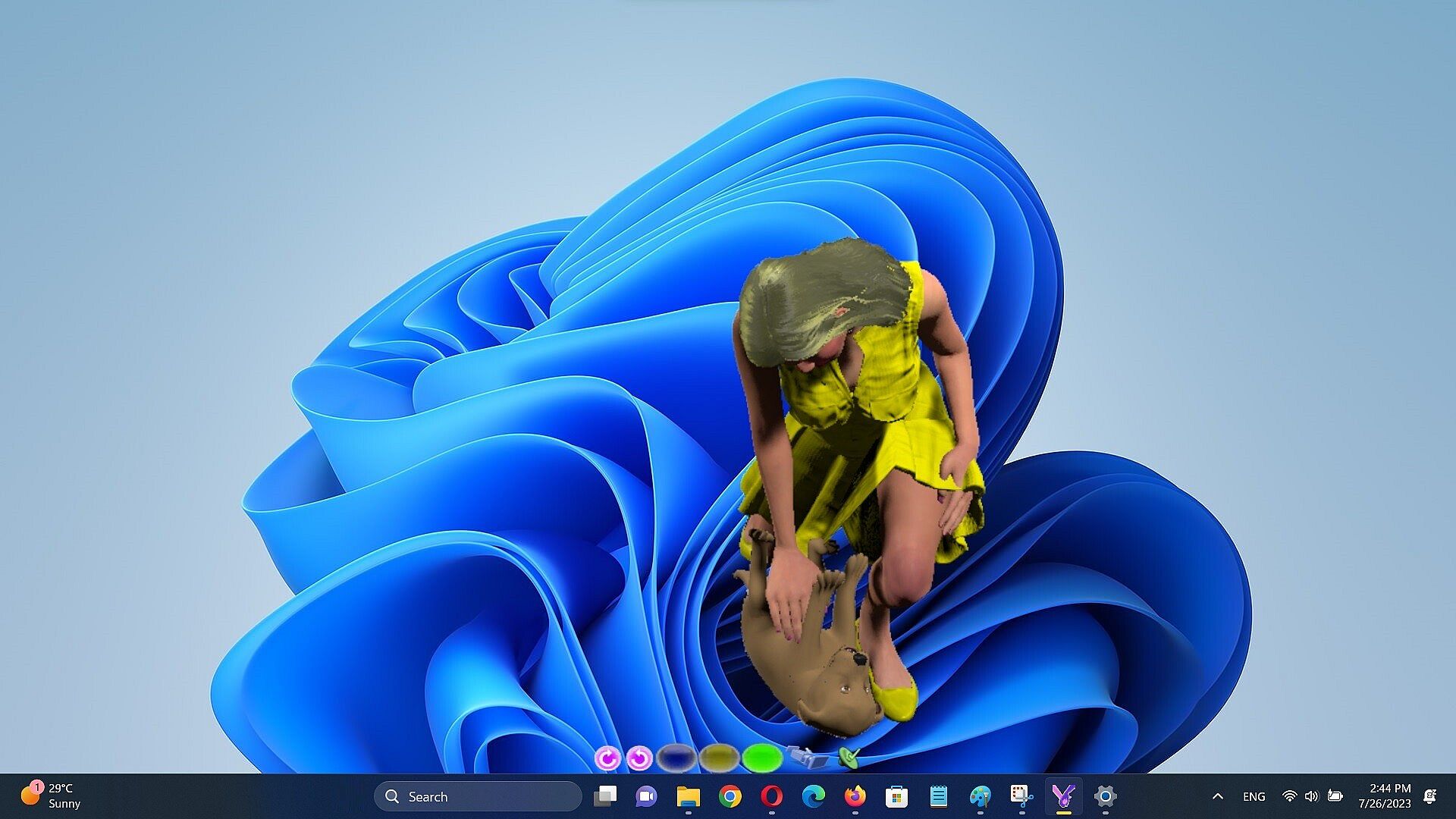The image size is (1456, 819).
Task: Open the clock and date flyout
Action: pos(1384,796)
